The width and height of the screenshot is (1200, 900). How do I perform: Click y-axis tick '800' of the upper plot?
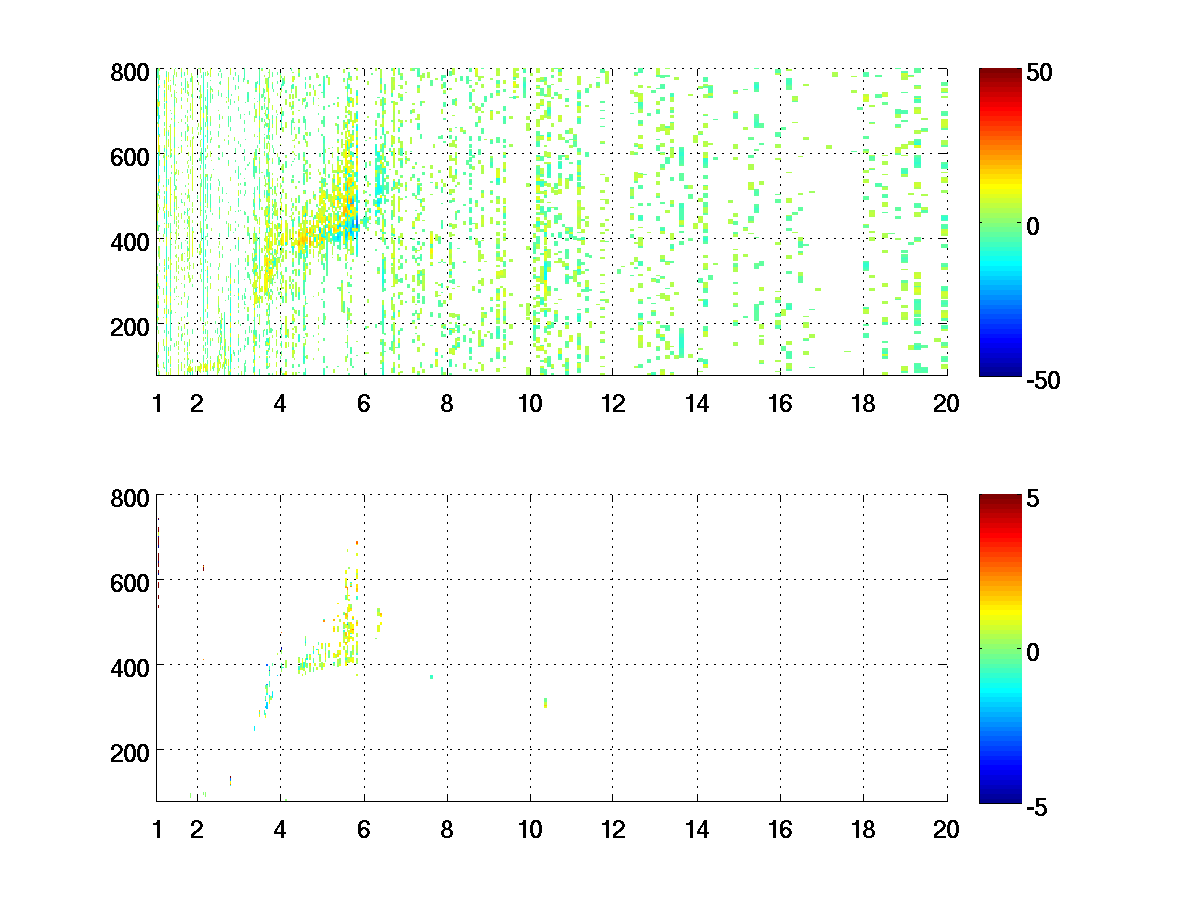130,73
